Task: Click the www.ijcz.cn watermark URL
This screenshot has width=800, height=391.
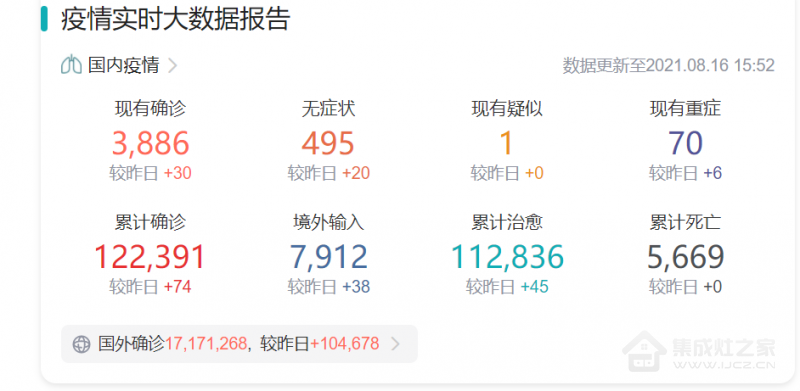Action: click(724, 365)
